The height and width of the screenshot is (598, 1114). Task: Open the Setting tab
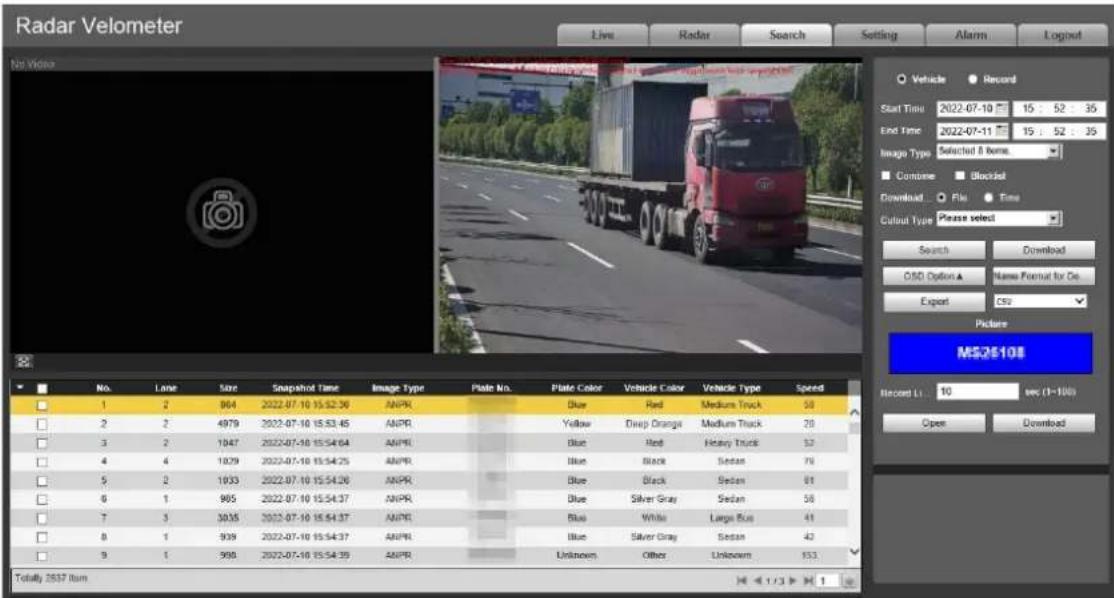click(879, 35)
